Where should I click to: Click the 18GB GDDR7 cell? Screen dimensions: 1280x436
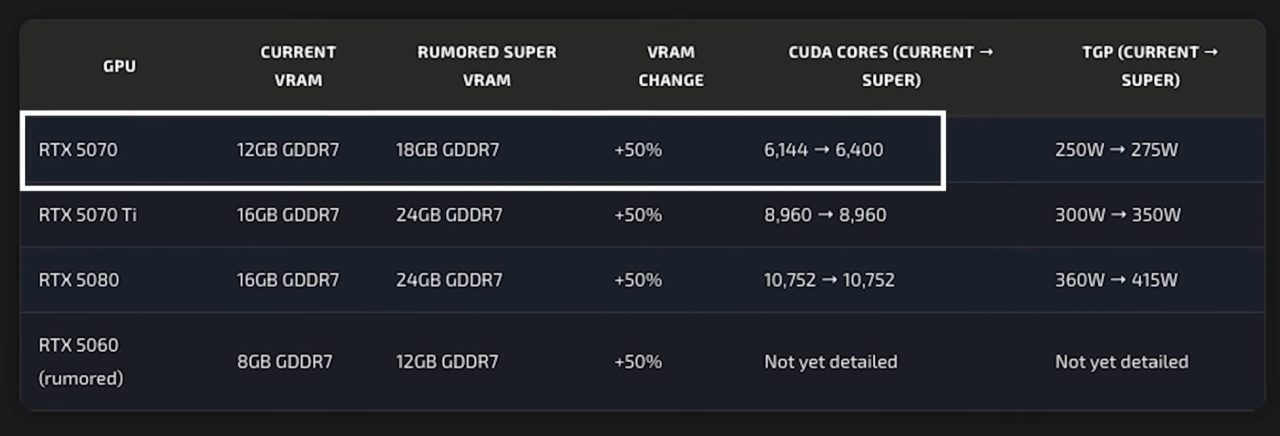click(449, 151)
